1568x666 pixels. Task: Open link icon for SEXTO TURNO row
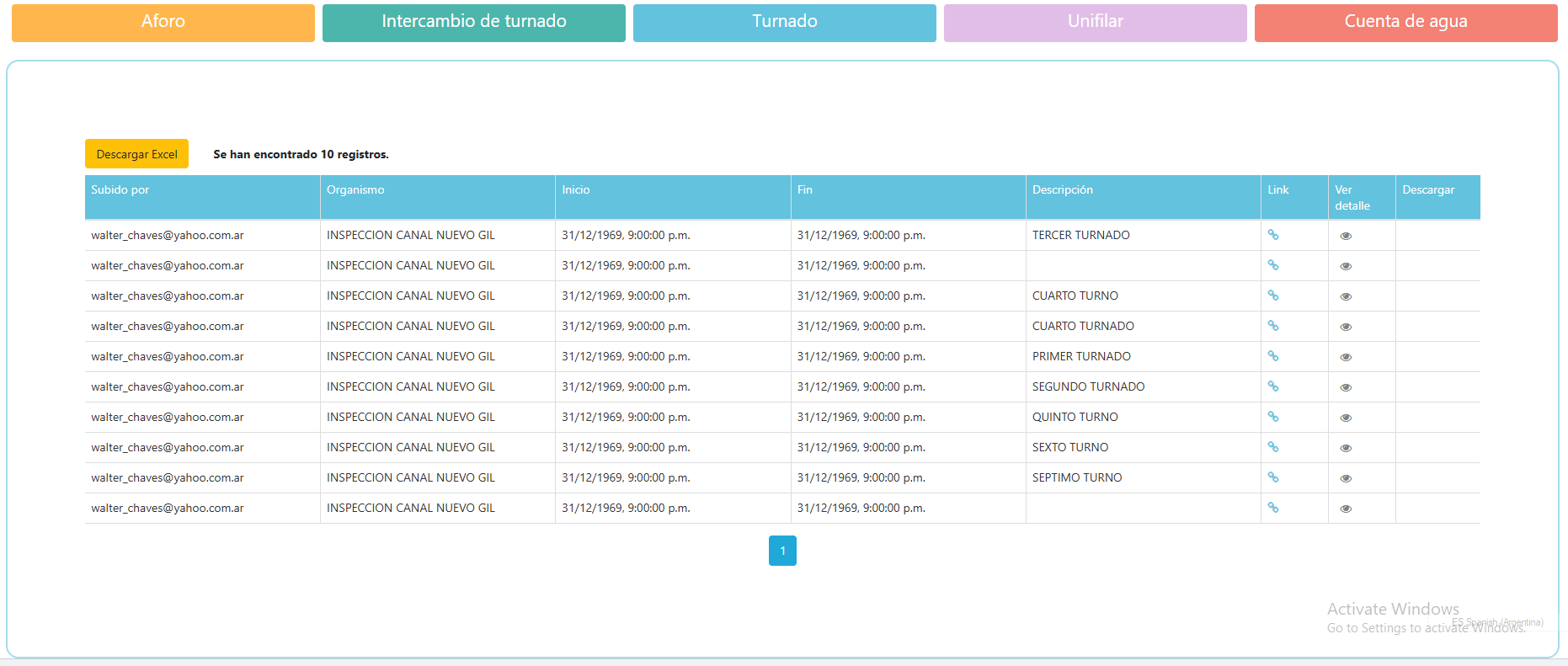point(1272,447)
